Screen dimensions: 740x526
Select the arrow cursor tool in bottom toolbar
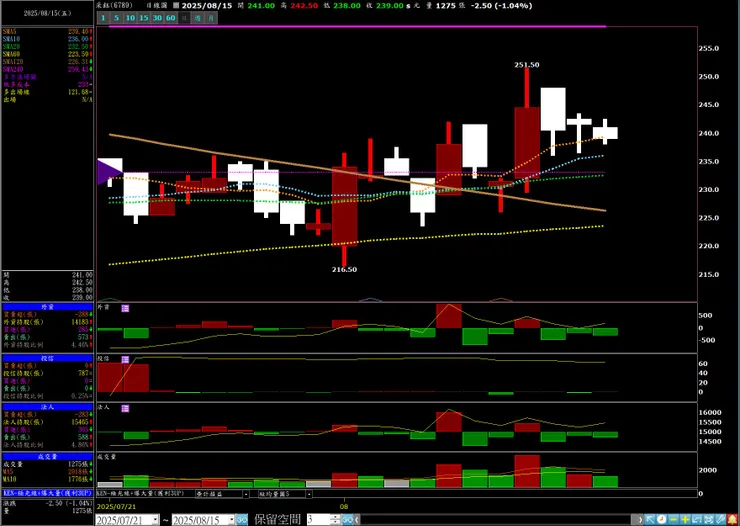point(650,519)
